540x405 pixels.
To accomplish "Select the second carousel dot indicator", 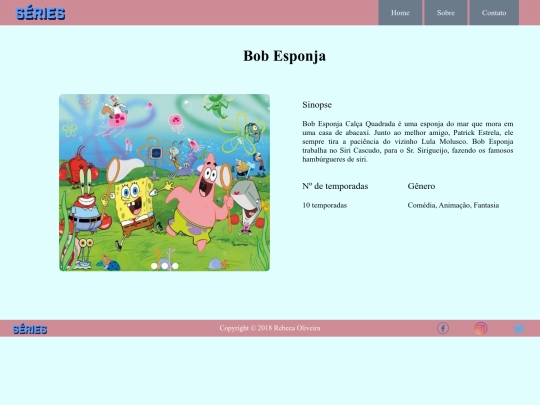I will (165, 266).
